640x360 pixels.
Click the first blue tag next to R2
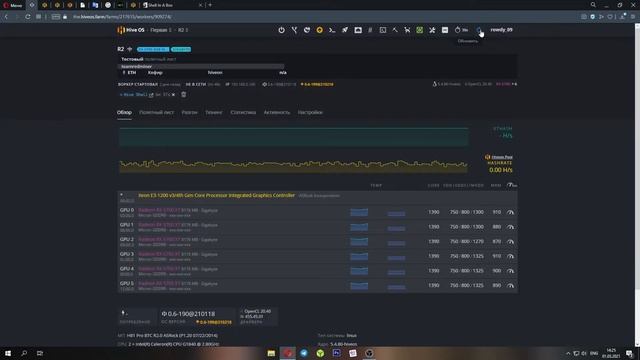click(x=153, y=49)
